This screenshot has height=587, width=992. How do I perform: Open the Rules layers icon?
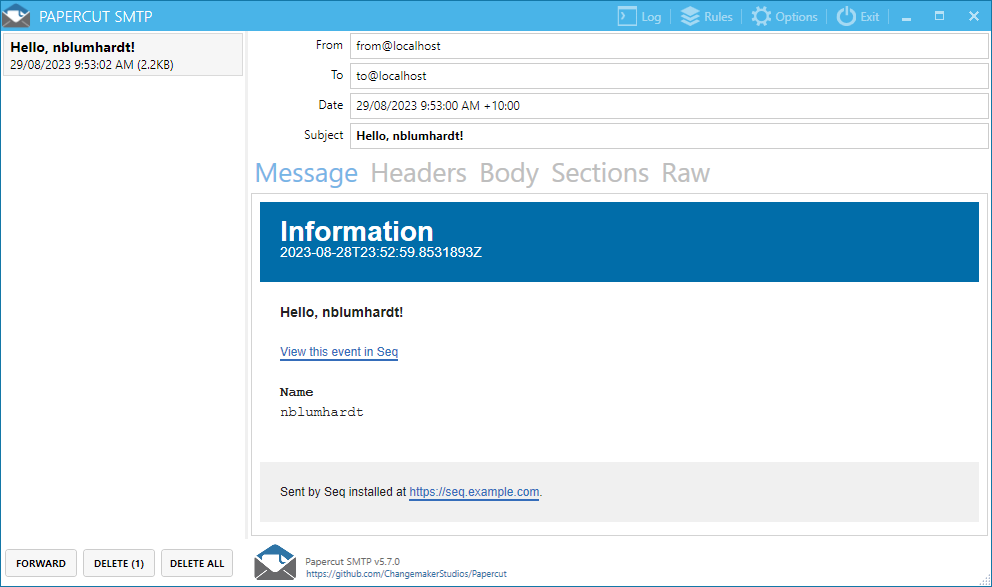click(x=690, y=16)
